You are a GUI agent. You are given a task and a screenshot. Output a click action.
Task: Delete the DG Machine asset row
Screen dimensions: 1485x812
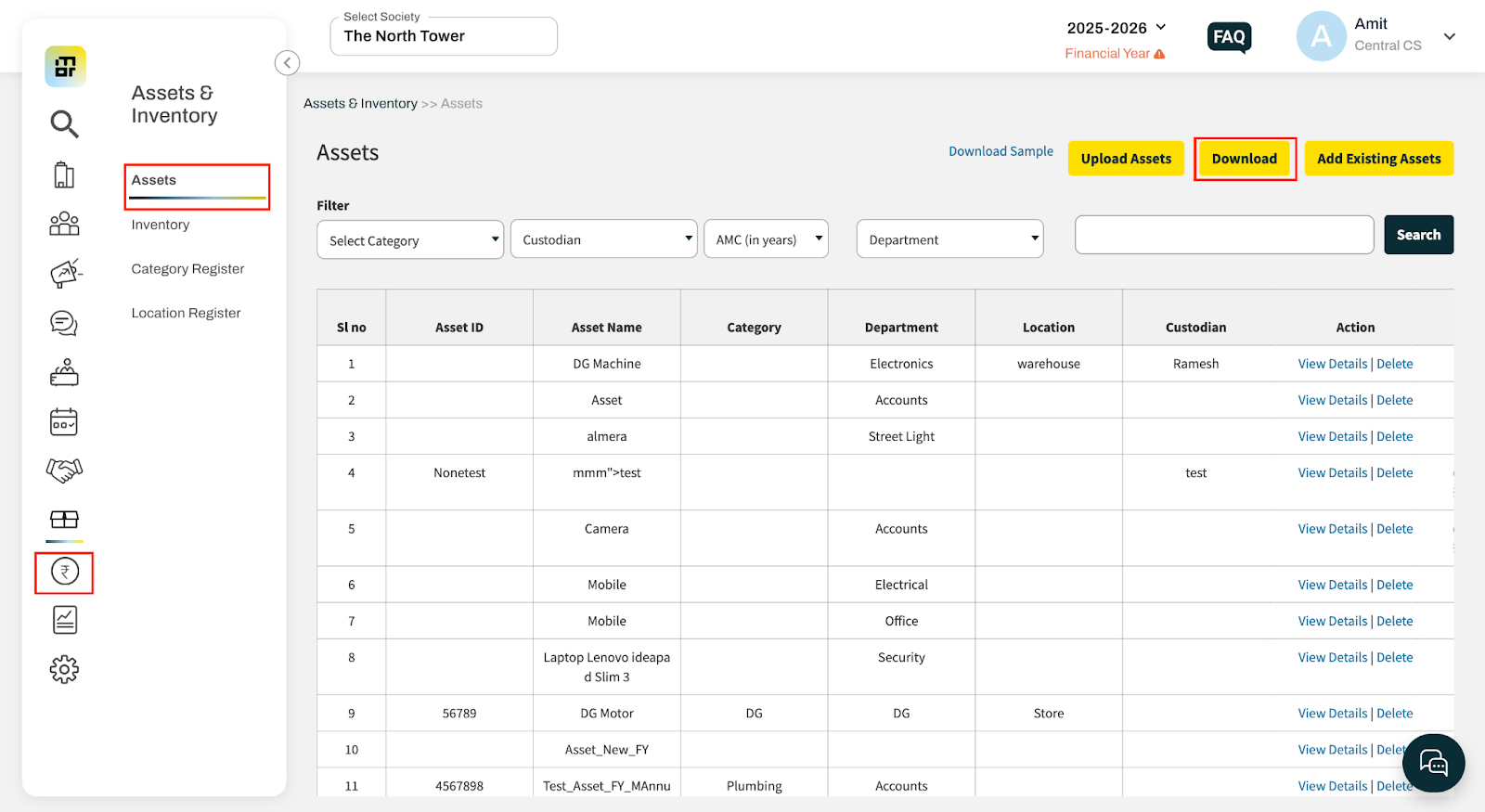tap(1395, 364)
